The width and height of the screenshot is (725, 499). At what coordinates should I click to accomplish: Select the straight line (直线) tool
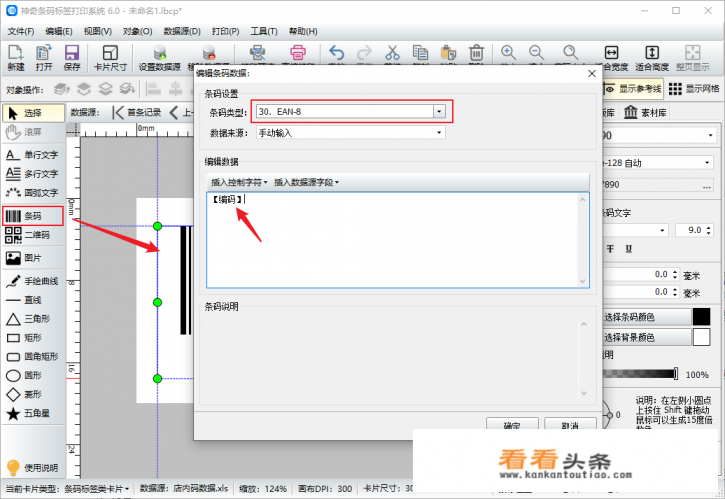point(33,300)
